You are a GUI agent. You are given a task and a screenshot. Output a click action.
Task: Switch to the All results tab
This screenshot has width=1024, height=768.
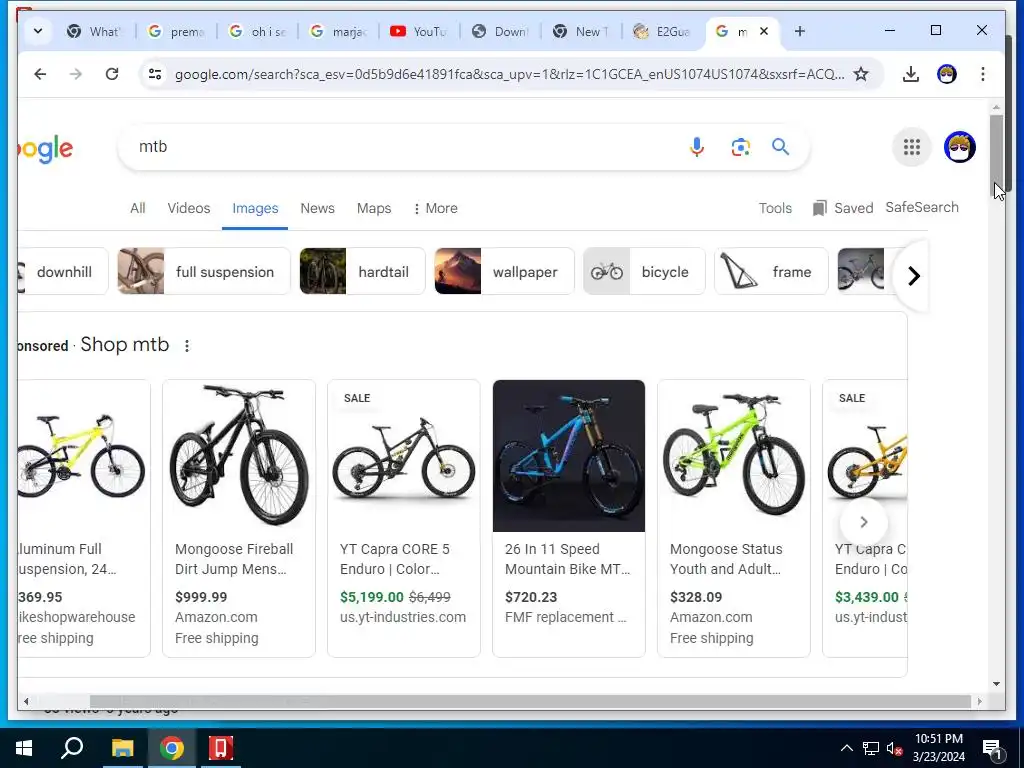pos(137,208)
